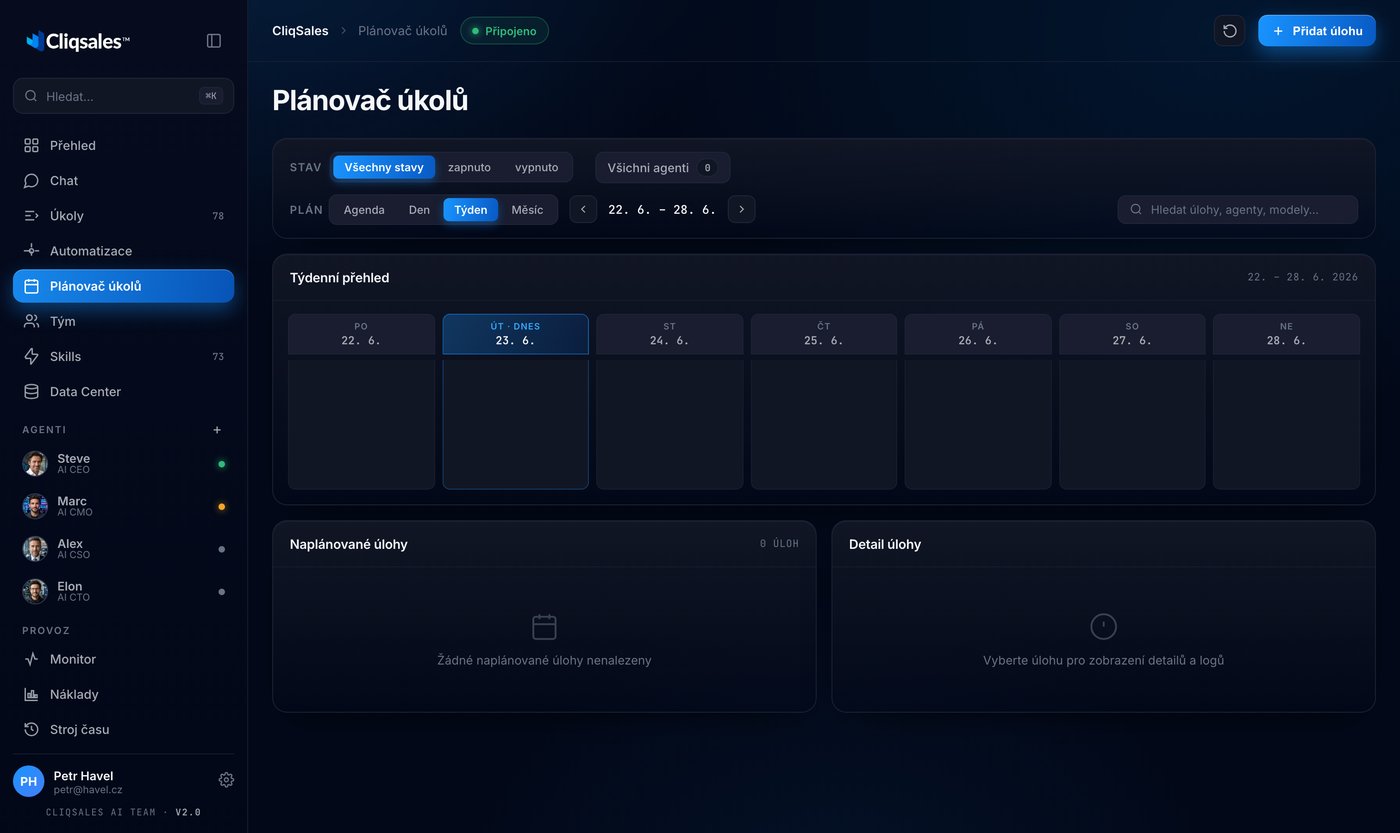Click the Automatizace node icon

tap(31, 251)
